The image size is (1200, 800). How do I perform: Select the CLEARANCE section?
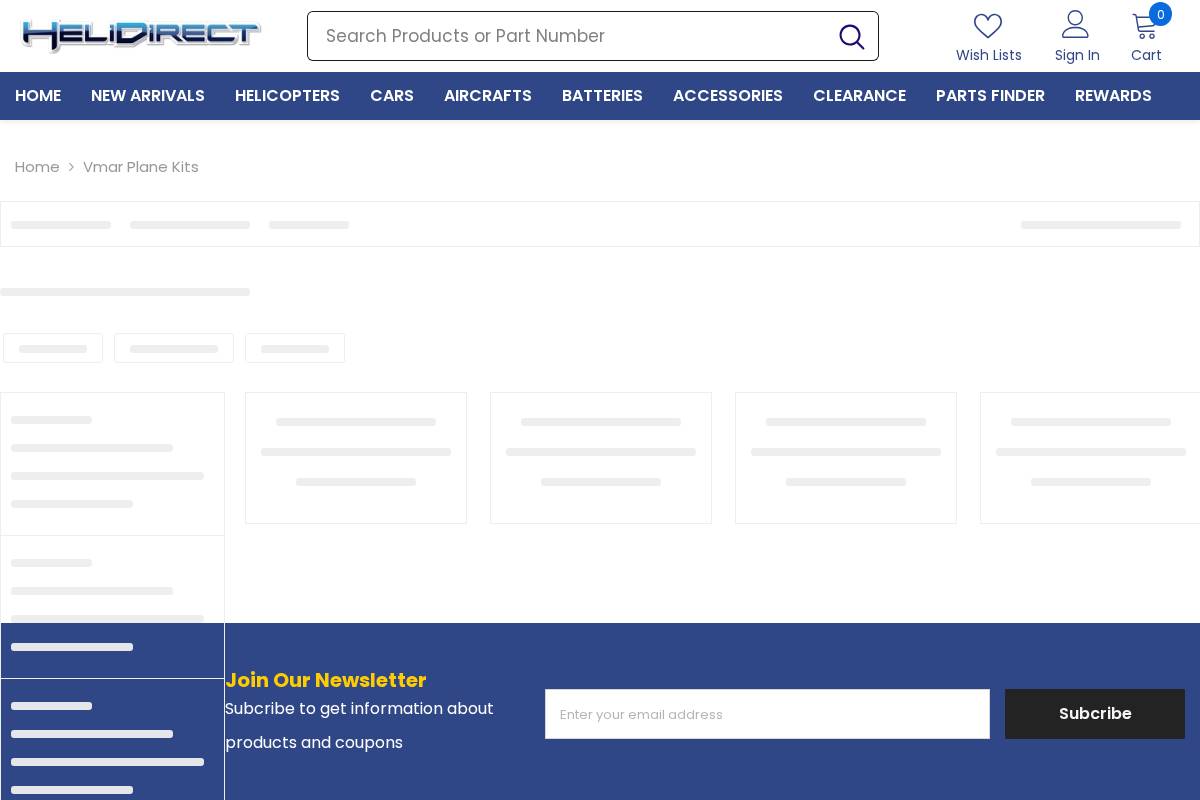[x=859, y=95]
